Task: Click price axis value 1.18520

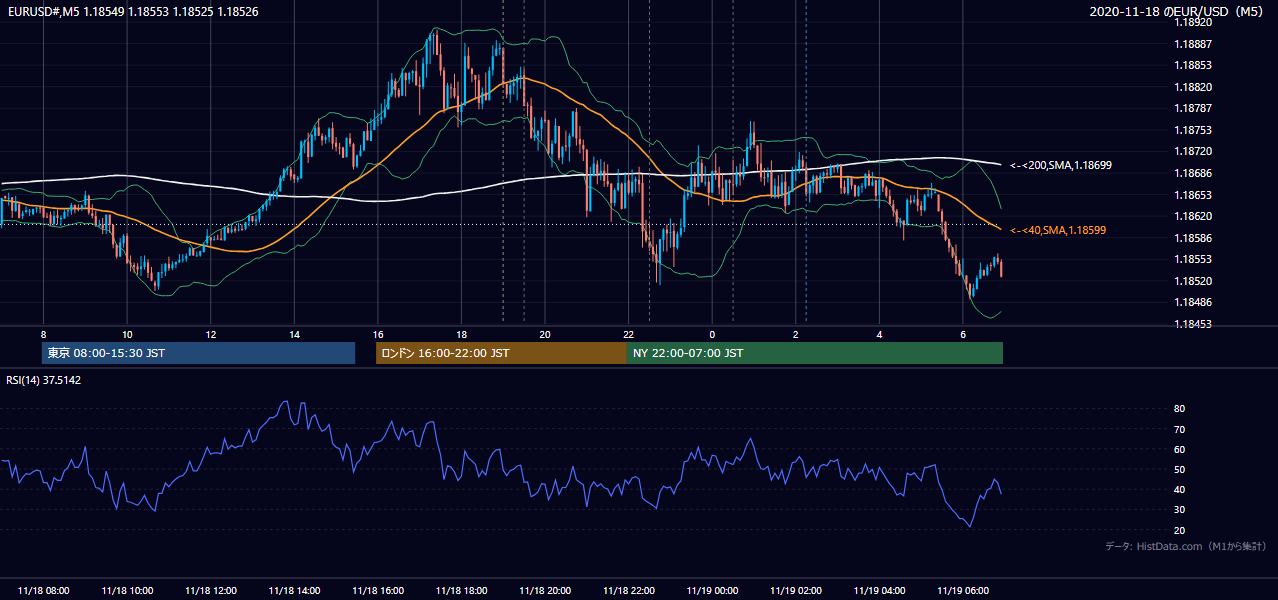Action: (x=1193, y=281)
